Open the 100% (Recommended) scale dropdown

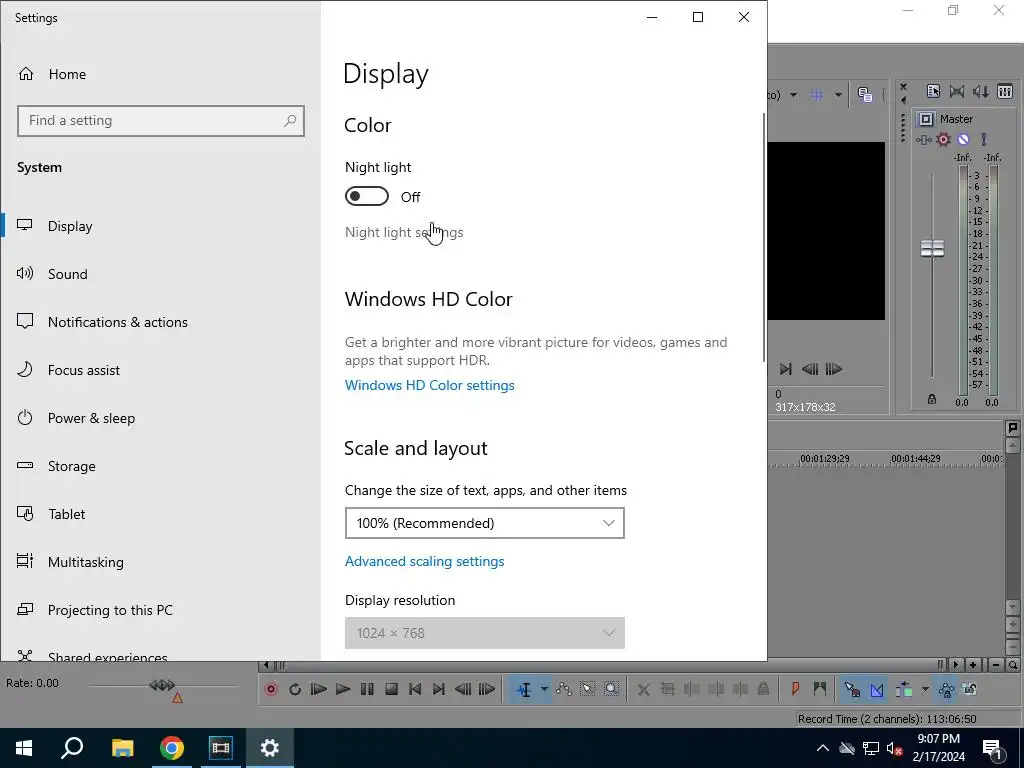pyautogui.click(x=485, y=523)
